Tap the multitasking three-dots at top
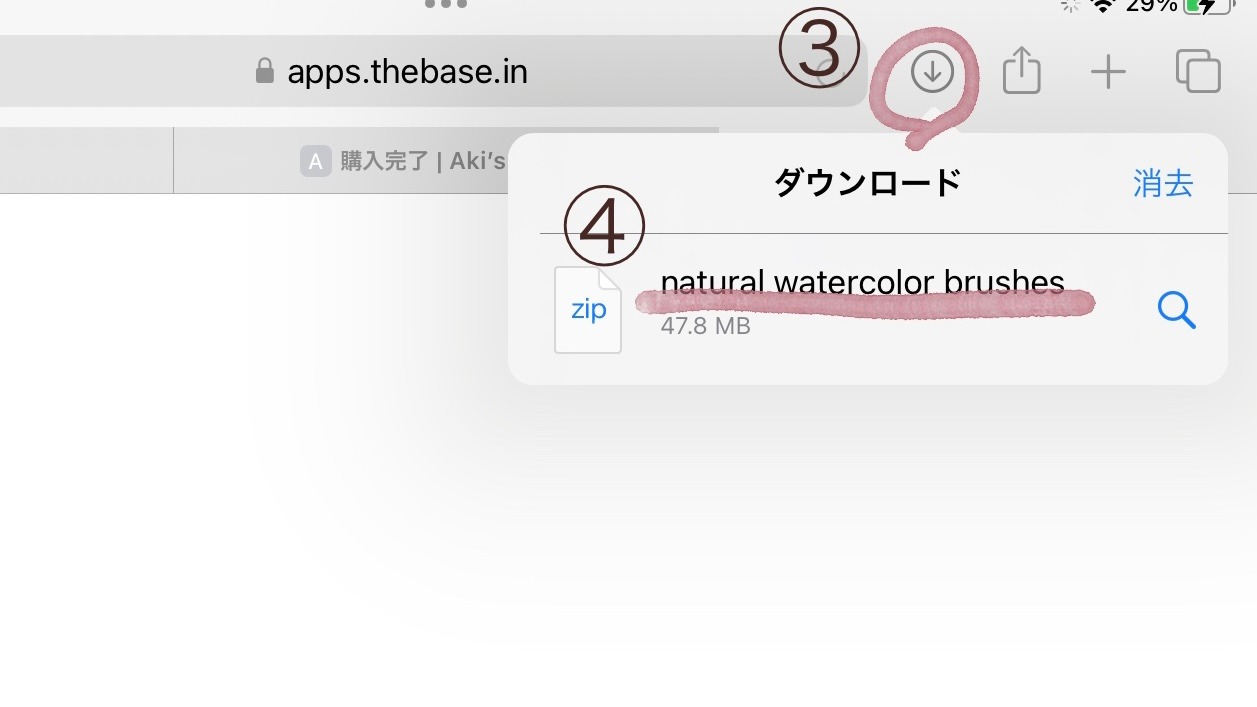The width and height of the screenshot is (1257, 707). (x=445, y=5)
